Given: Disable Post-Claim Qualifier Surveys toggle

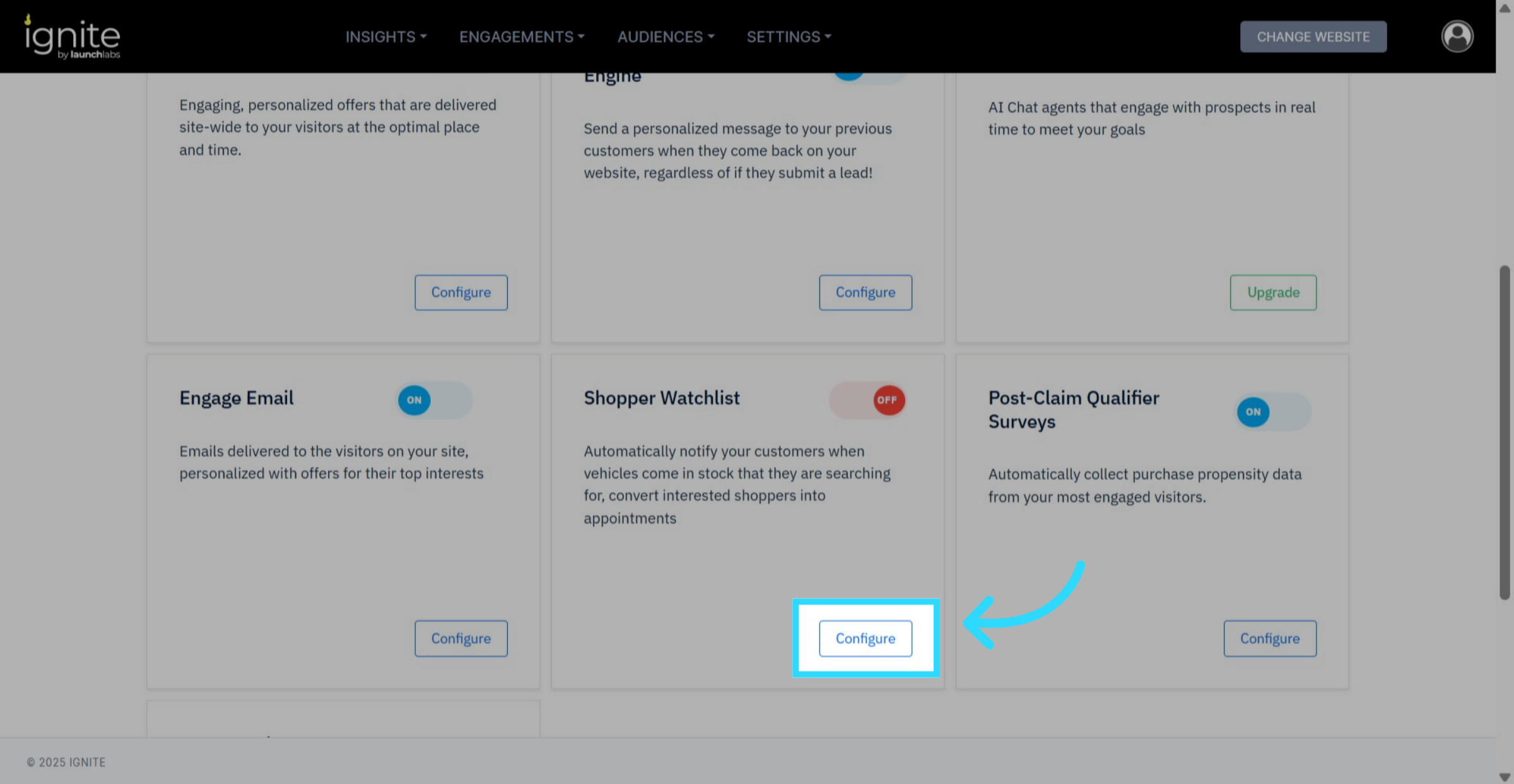Looking at the screenshot, I should point(1273,412).
